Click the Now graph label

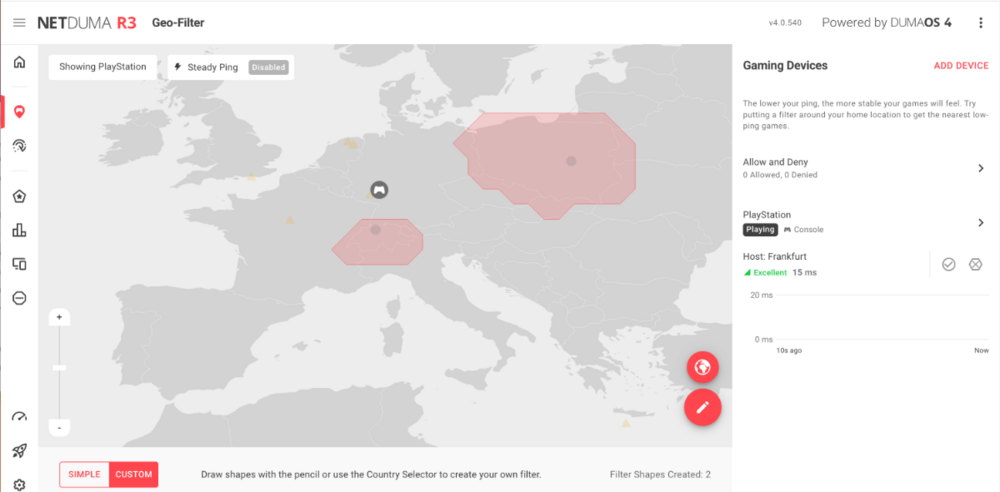coord(982,350)
